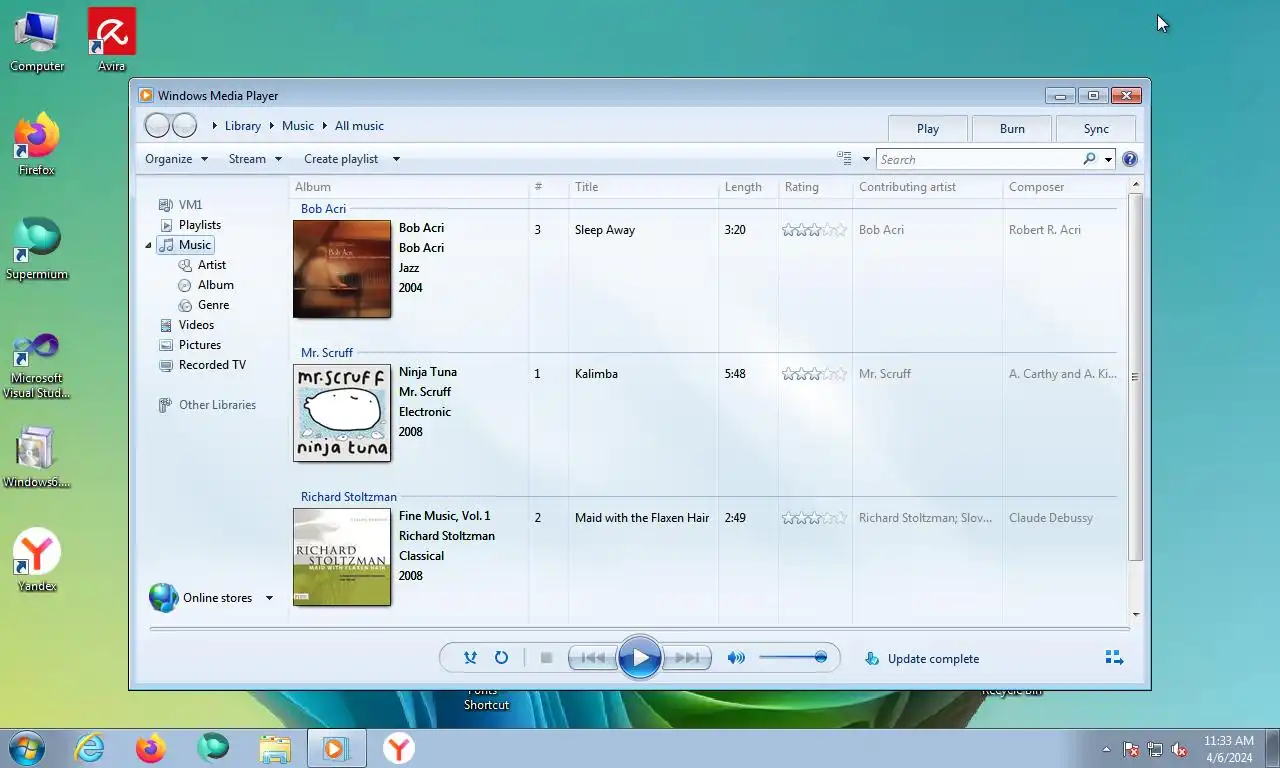The width and height of the screenshot is (1280, 768).
Task: Open search options dropdown arrow
Action: click(1108, 159)
